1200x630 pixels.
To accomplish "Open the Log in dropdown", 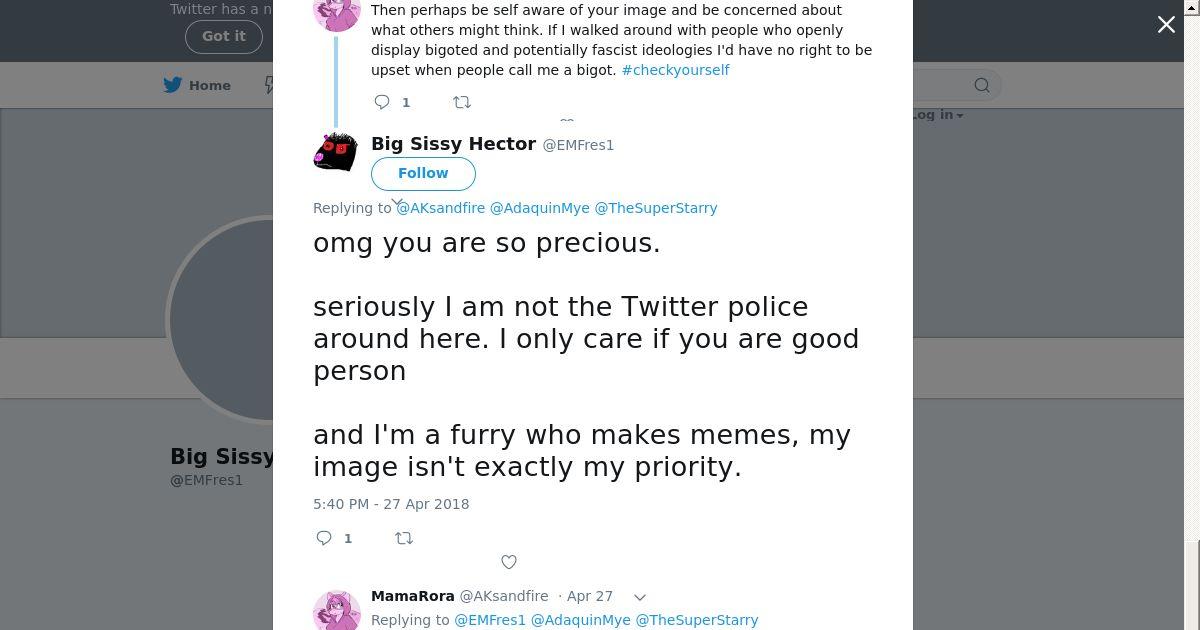I will pos(938,115).
